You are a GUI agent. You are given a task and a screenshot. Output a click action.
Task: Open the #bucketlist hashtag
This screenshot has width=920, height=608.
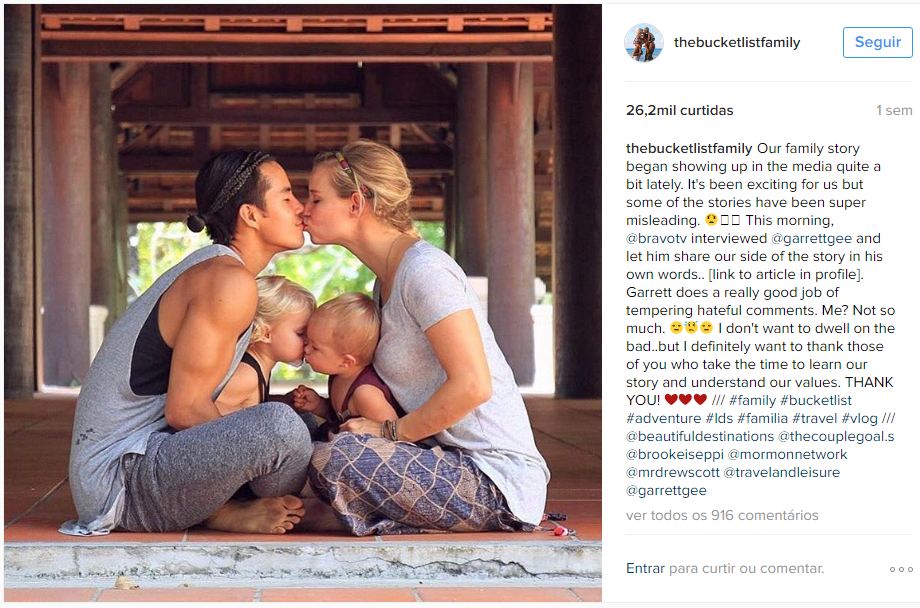click(x=816, y=400)
